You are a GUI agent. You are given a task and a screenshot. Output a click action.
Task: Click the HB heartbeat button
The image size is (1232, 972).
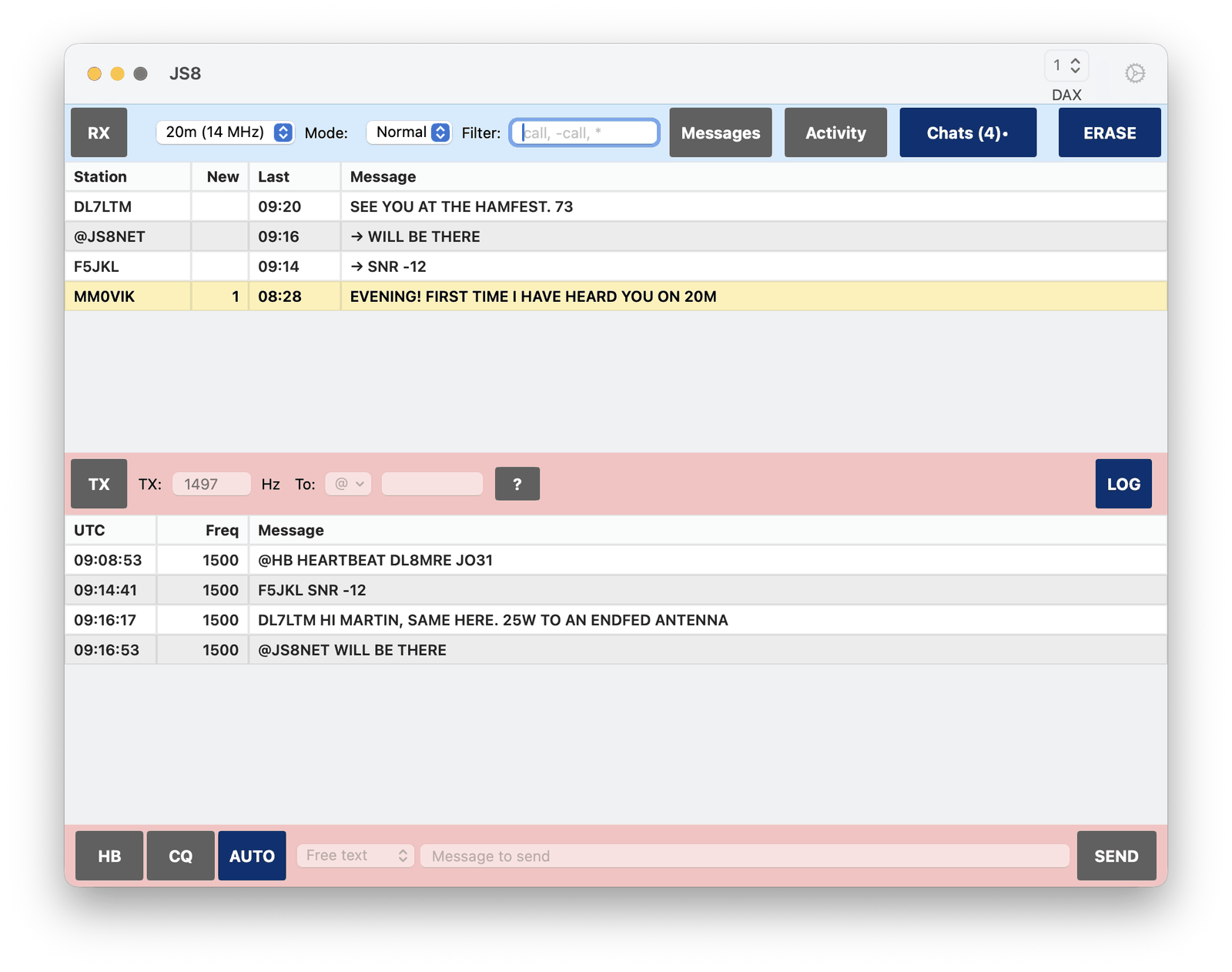pyautogui.click(x=109, y=856)
